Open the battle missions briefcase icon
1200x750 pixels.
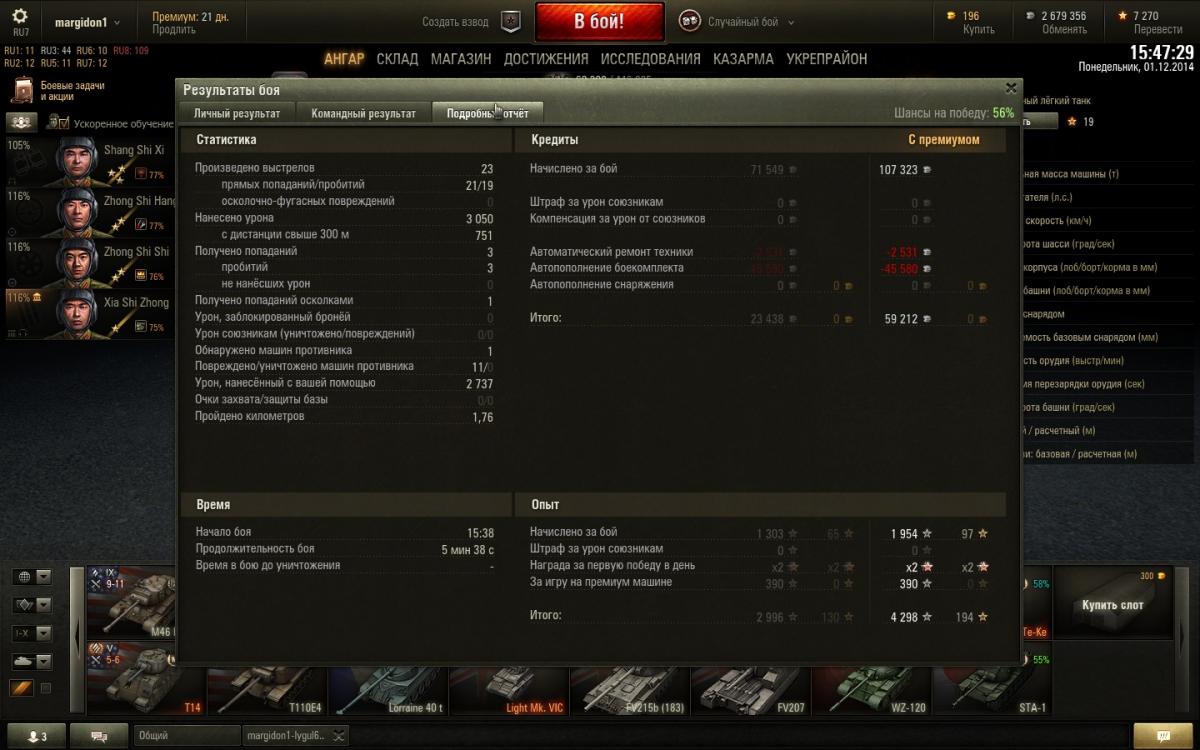pyautogui.click(x=22, y=91)
